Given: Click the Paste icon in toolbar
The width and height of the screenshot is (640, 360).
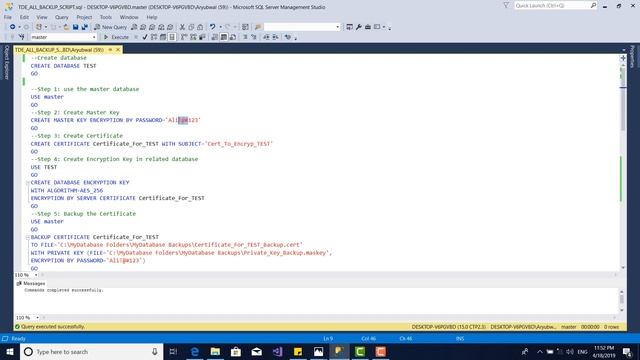Looking at the screenshot, I should point(200,27).
